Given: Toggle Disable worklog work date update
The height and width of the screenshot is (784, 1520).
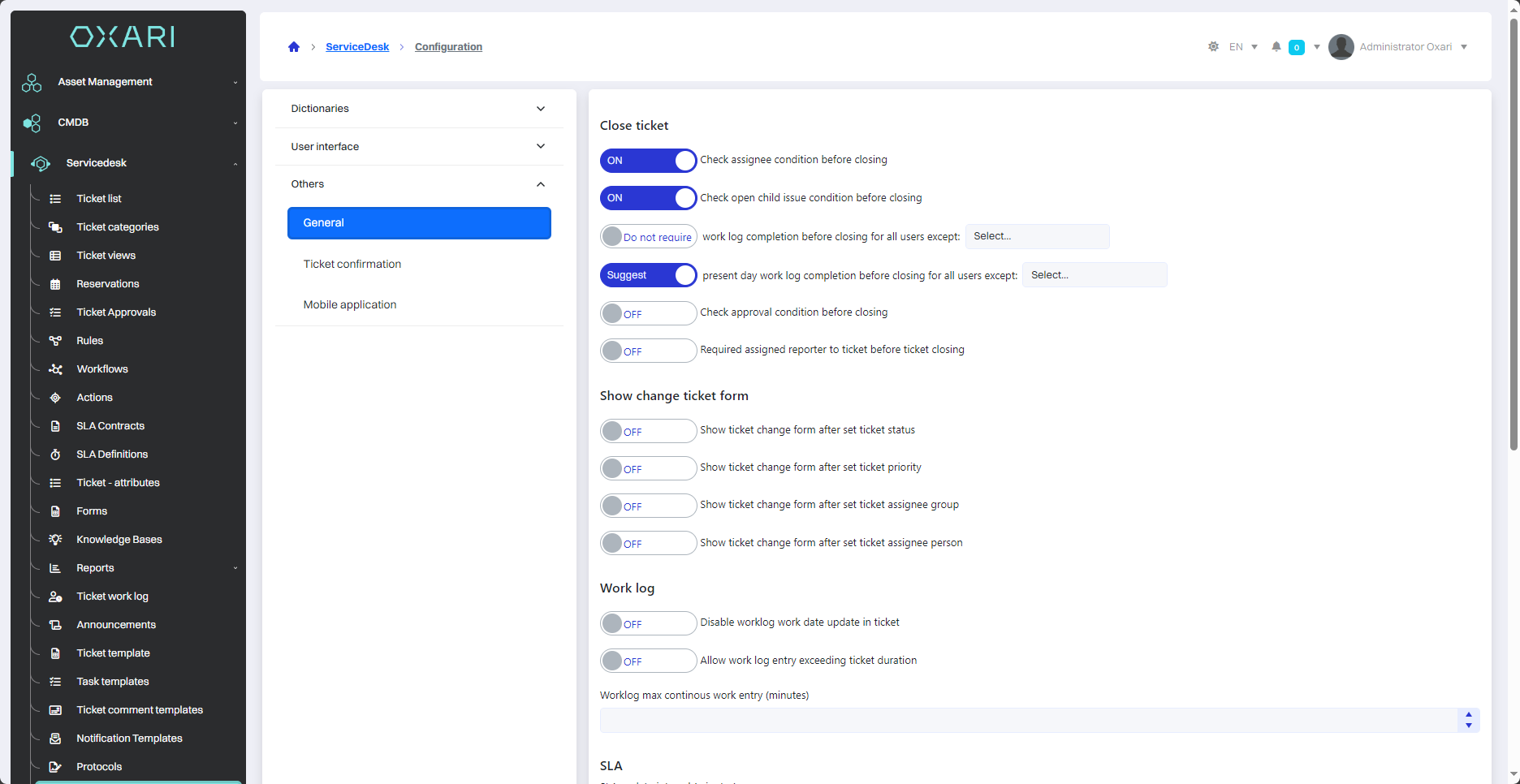Looking at the screenshot, I should [648, 623].
